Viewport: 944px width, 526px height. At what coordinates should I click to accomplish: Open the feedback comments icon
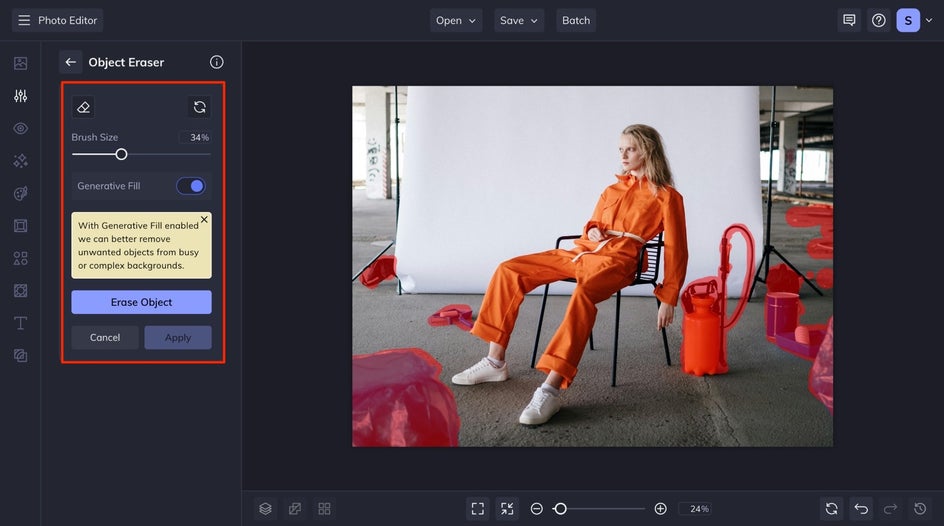[x=849, y=20]
